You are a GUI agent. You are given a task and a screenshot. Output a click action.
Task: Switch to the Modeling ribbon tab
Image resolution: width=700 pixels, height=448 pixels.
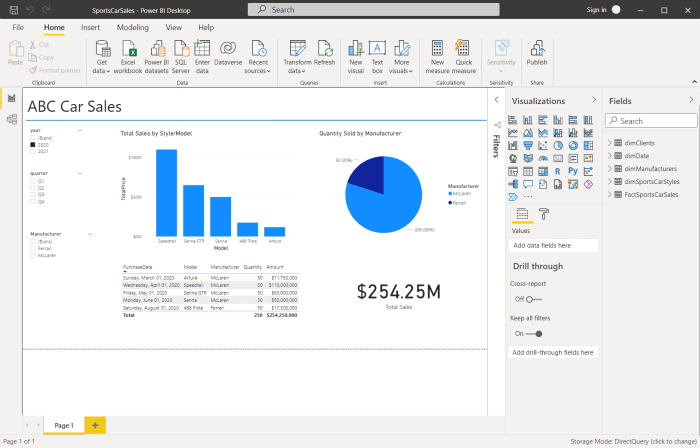pos(133,27)
